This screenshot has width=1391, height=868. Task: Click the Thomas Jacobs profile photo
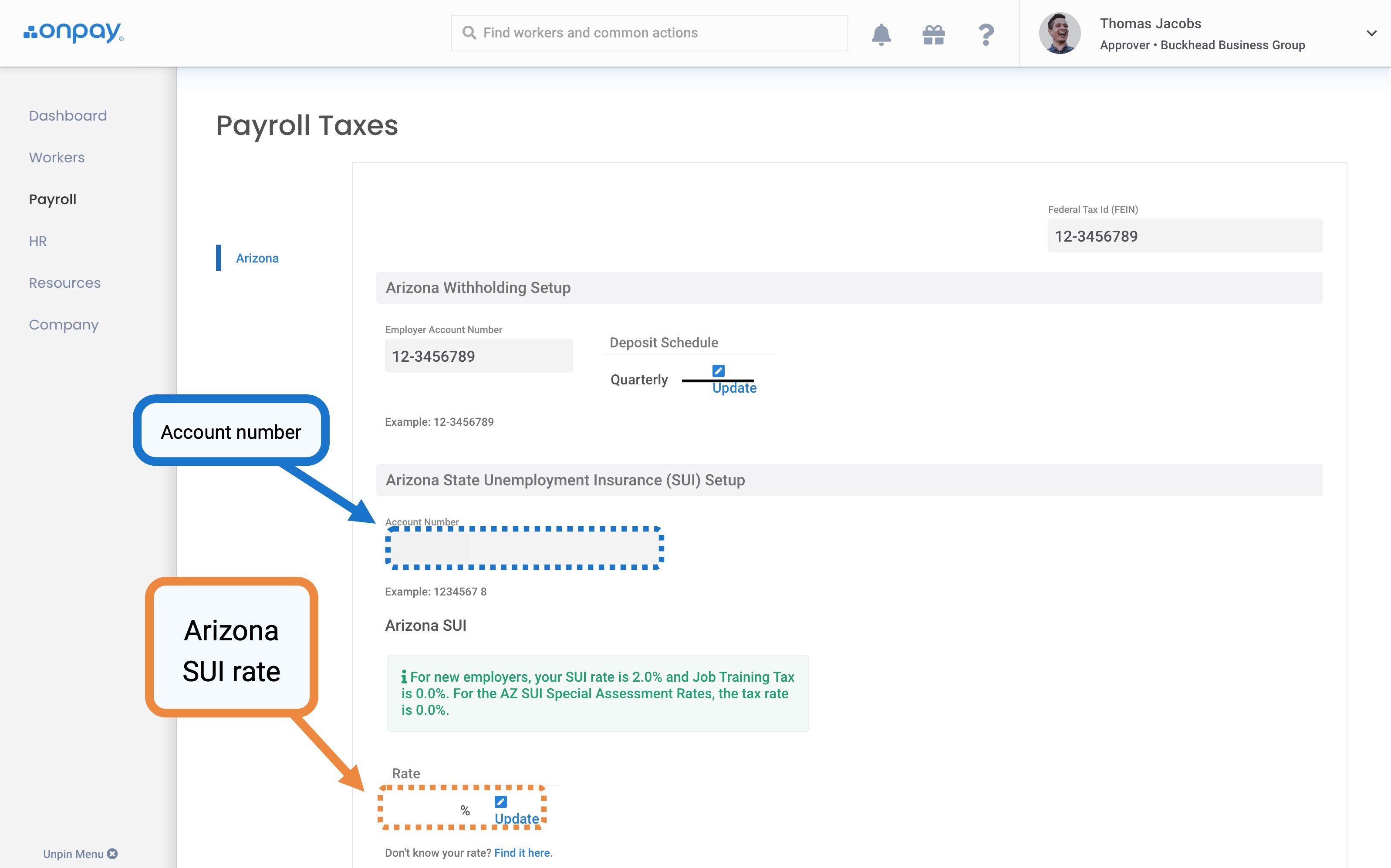coord(1059,33)
